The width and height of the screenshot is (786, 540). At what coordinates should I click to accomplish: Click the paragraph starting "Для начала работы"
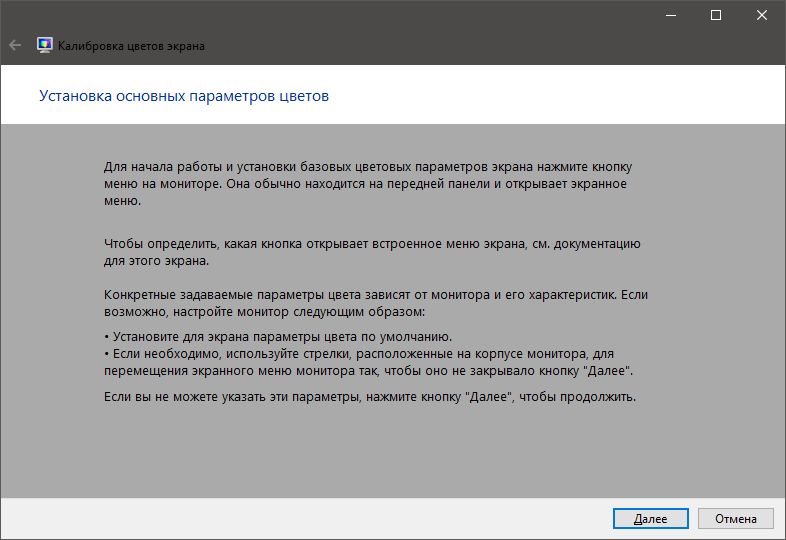point(368,183)
